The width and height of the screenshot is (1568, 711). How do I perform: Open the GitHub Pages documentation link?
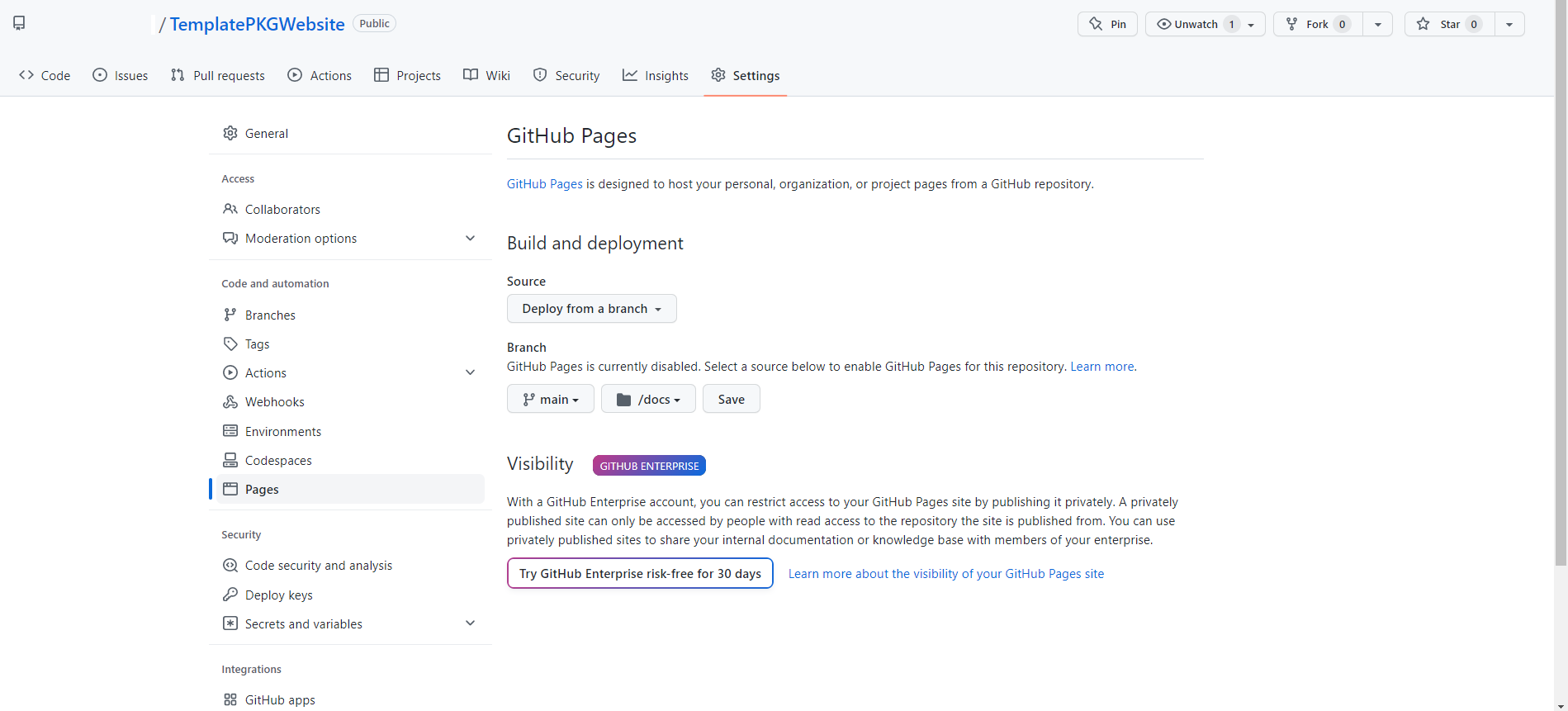(545, 183)
